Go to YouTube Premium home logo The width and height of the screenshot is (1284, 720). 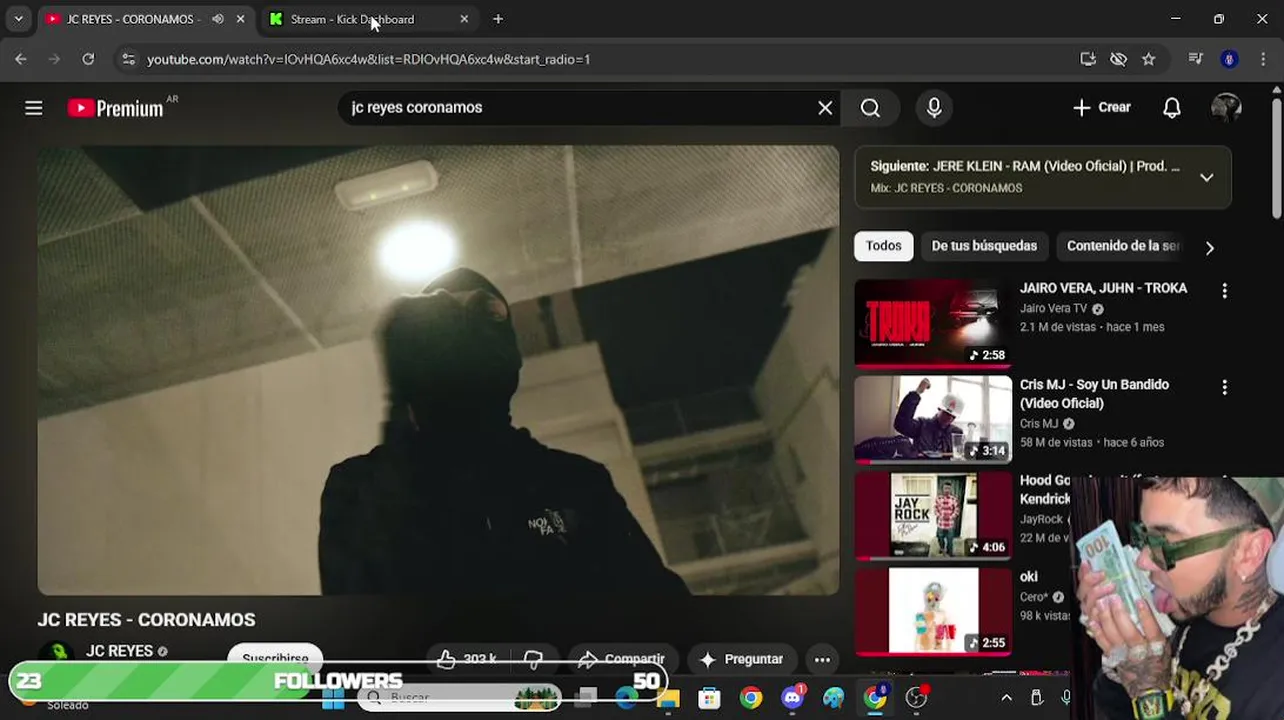click(x=116, y=108)
